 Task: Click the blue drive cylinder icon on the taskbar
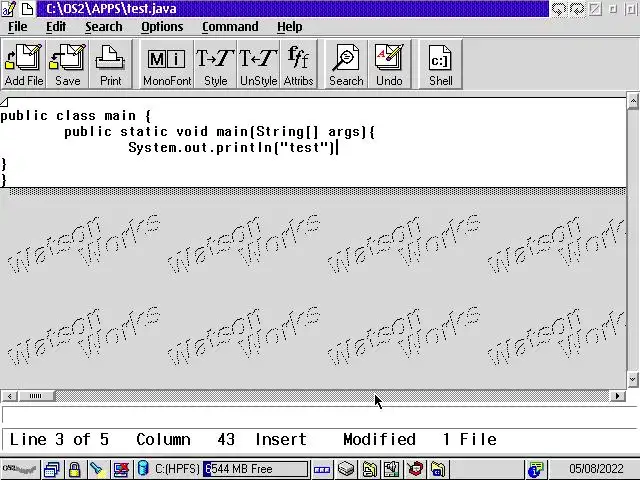click(143, 469)
